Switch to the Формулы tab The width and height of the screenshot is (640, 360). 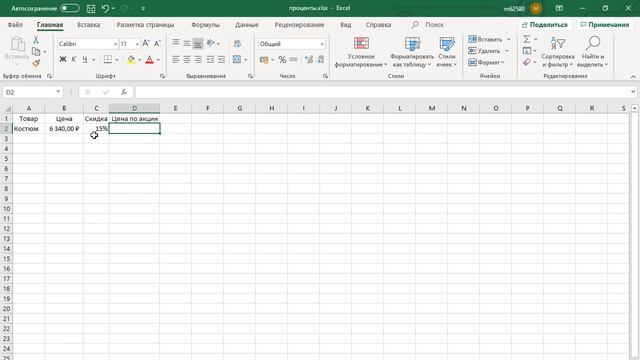click(x=205, y=25)
